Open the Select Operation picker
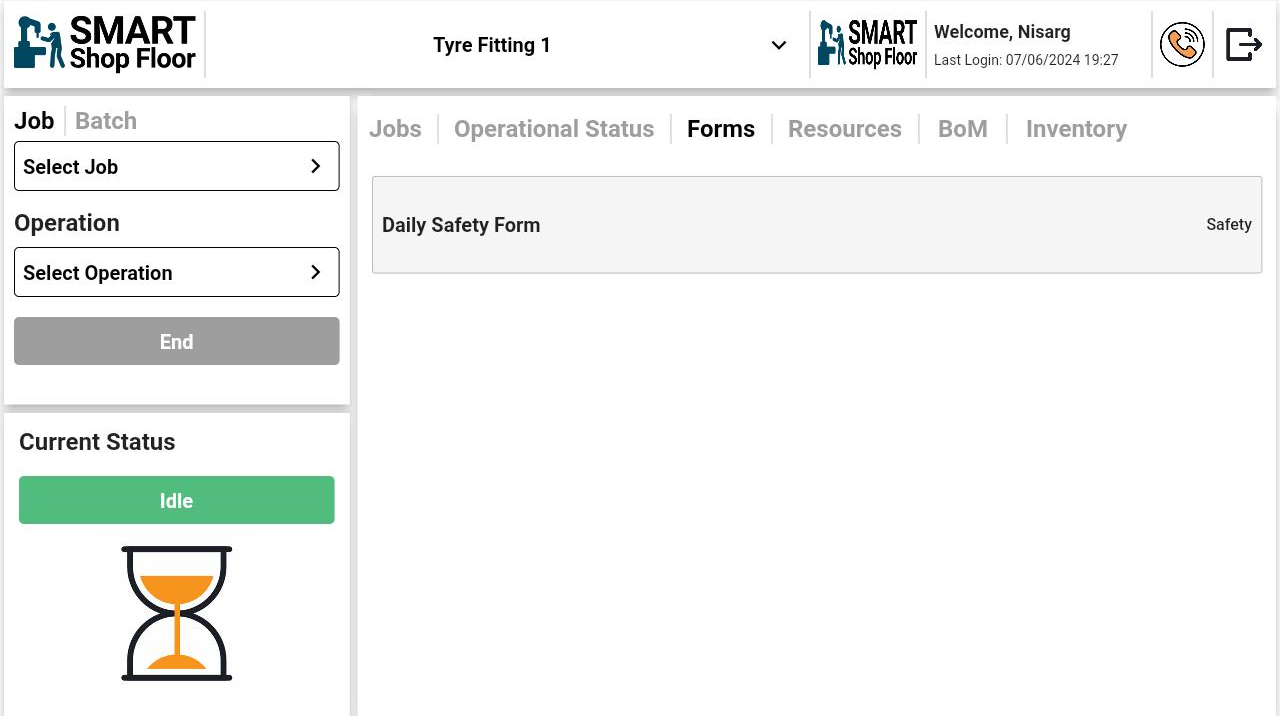 tap(176, 272)
